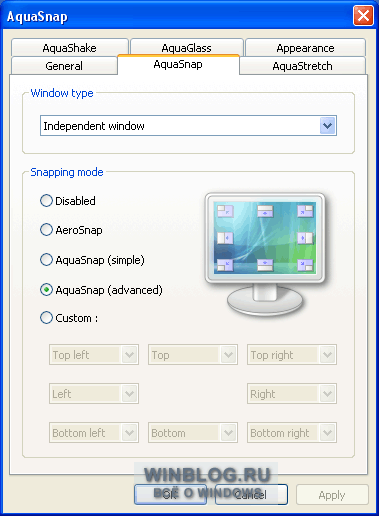Open the Bottom left dropdown
Image resolution: width=379 pixels, height=516 pixels.
tap(94, 433)
